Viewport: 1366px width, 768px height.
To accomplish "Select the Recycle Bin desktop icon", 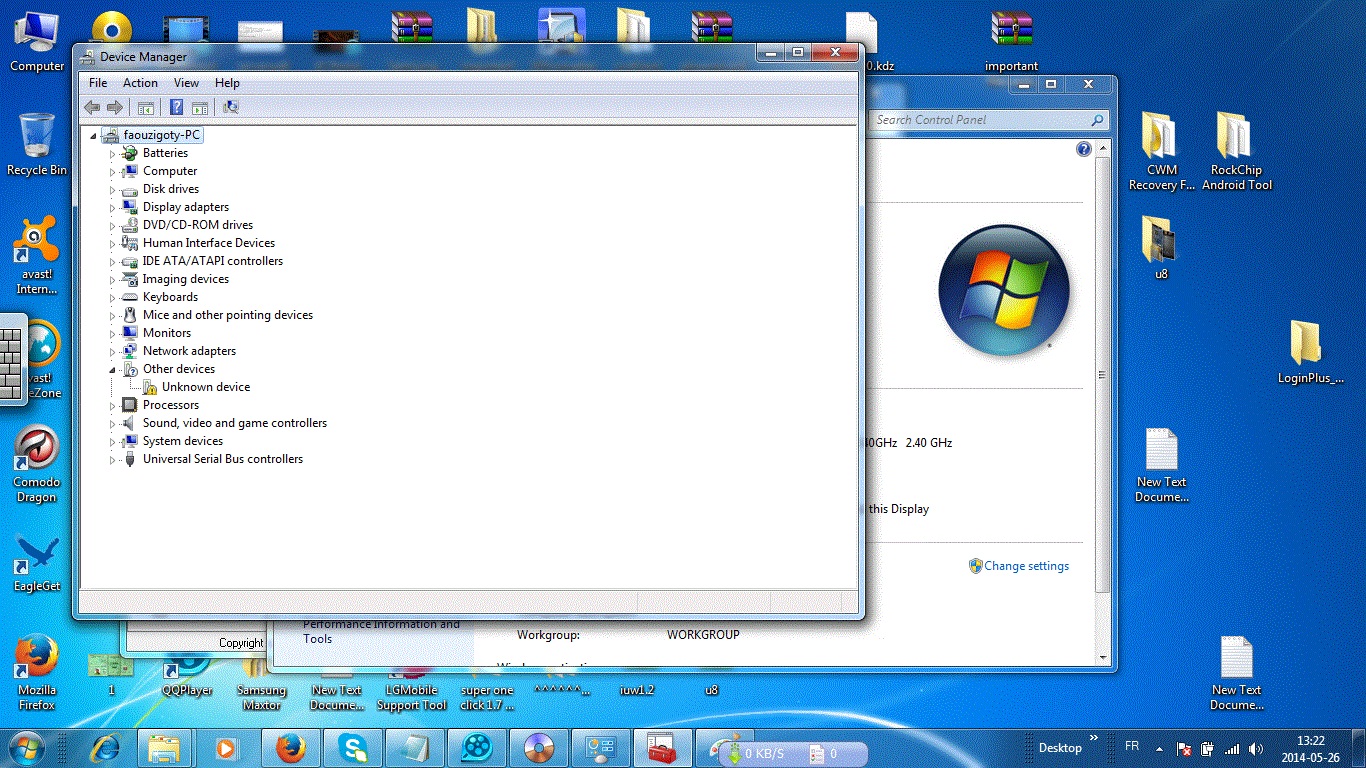I will [x=37, y=144].
